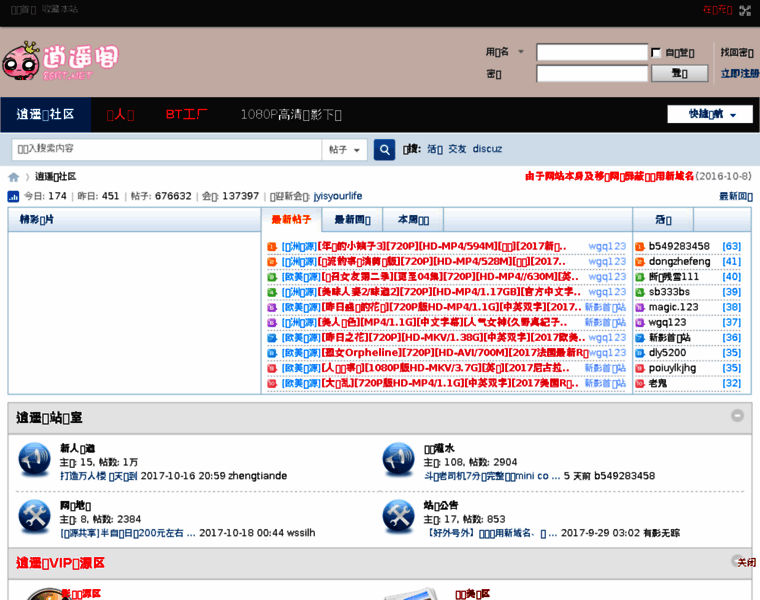Viewport: 760px width, 600px height.
Task: Open the forum tools icon with 2384 posts
Action: (34, 516)
